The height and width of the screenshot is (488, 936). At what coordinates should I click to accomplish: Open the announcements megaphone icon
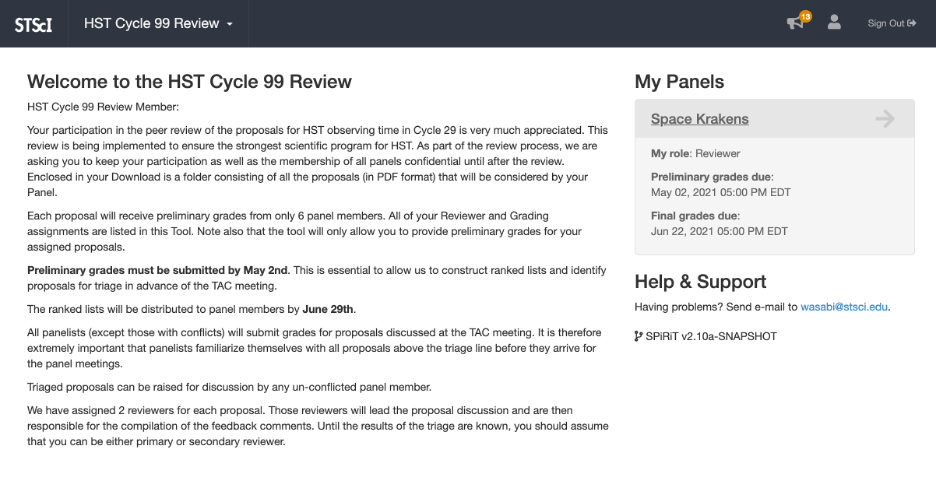tap(794, 24)
